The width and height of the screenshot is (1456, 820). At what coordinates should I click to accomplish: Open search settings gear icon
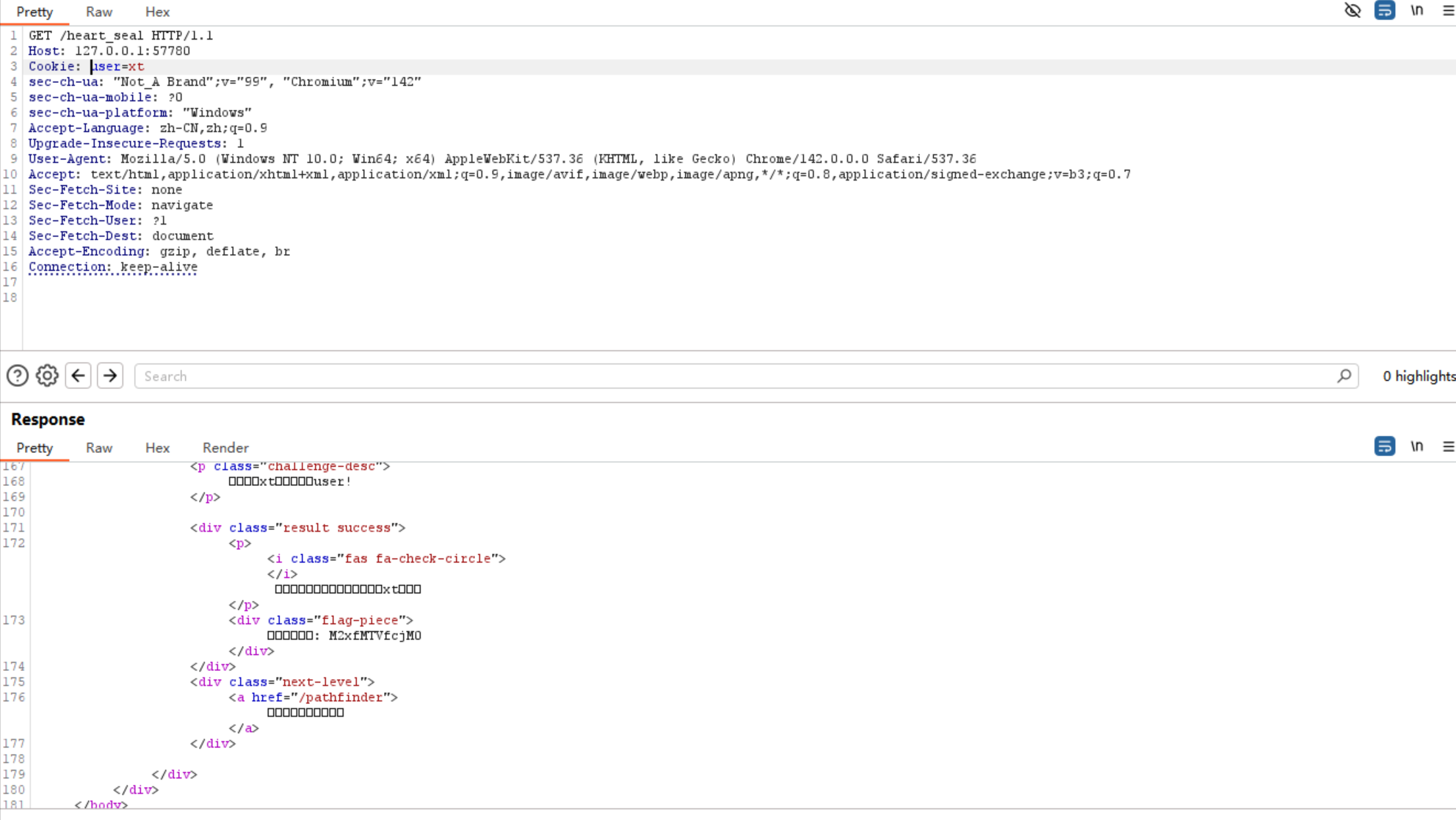click(47, 376)
